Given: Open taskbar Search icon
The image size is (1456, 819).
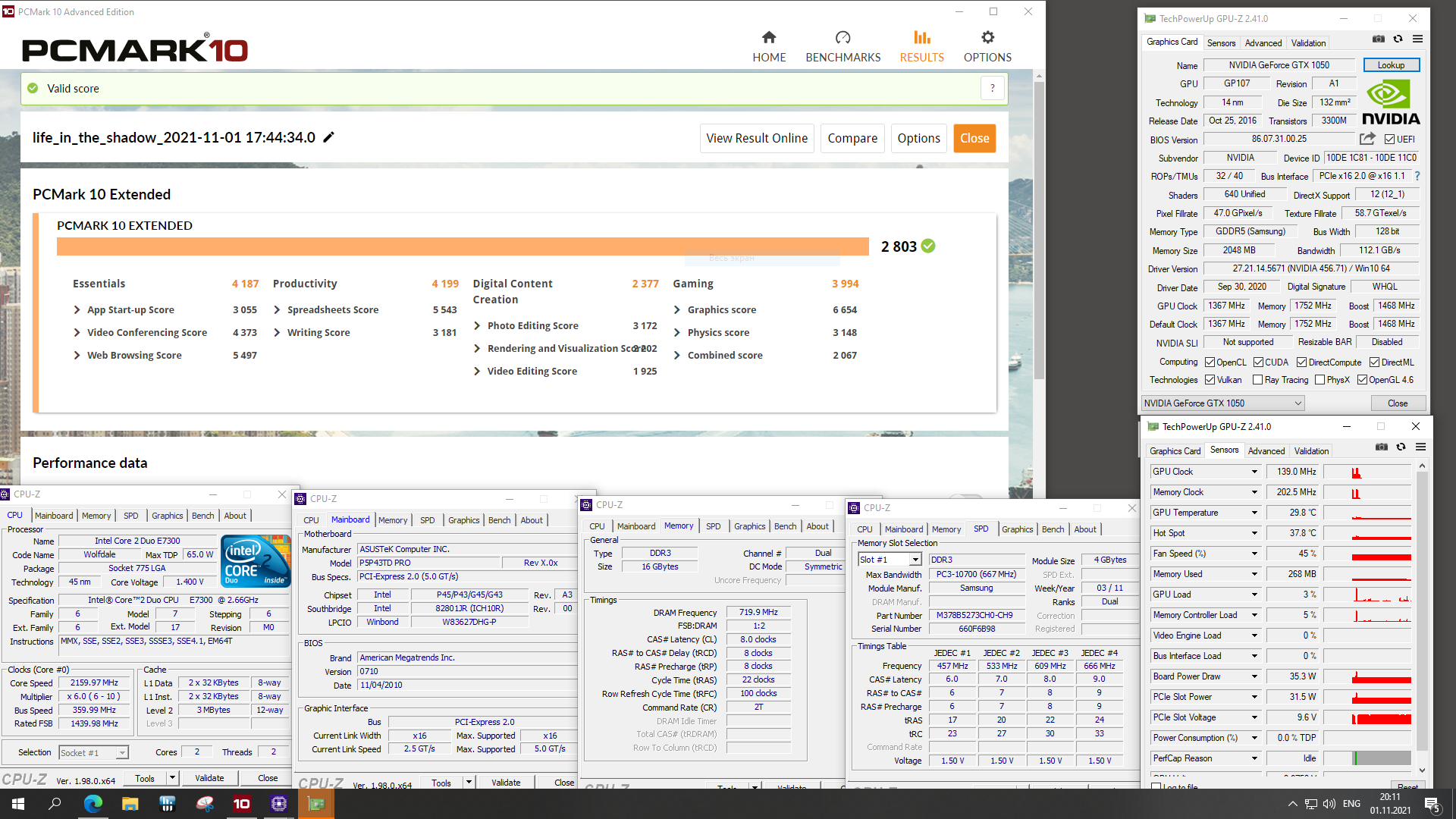Looking at the screenshot, I should (55, 804).
